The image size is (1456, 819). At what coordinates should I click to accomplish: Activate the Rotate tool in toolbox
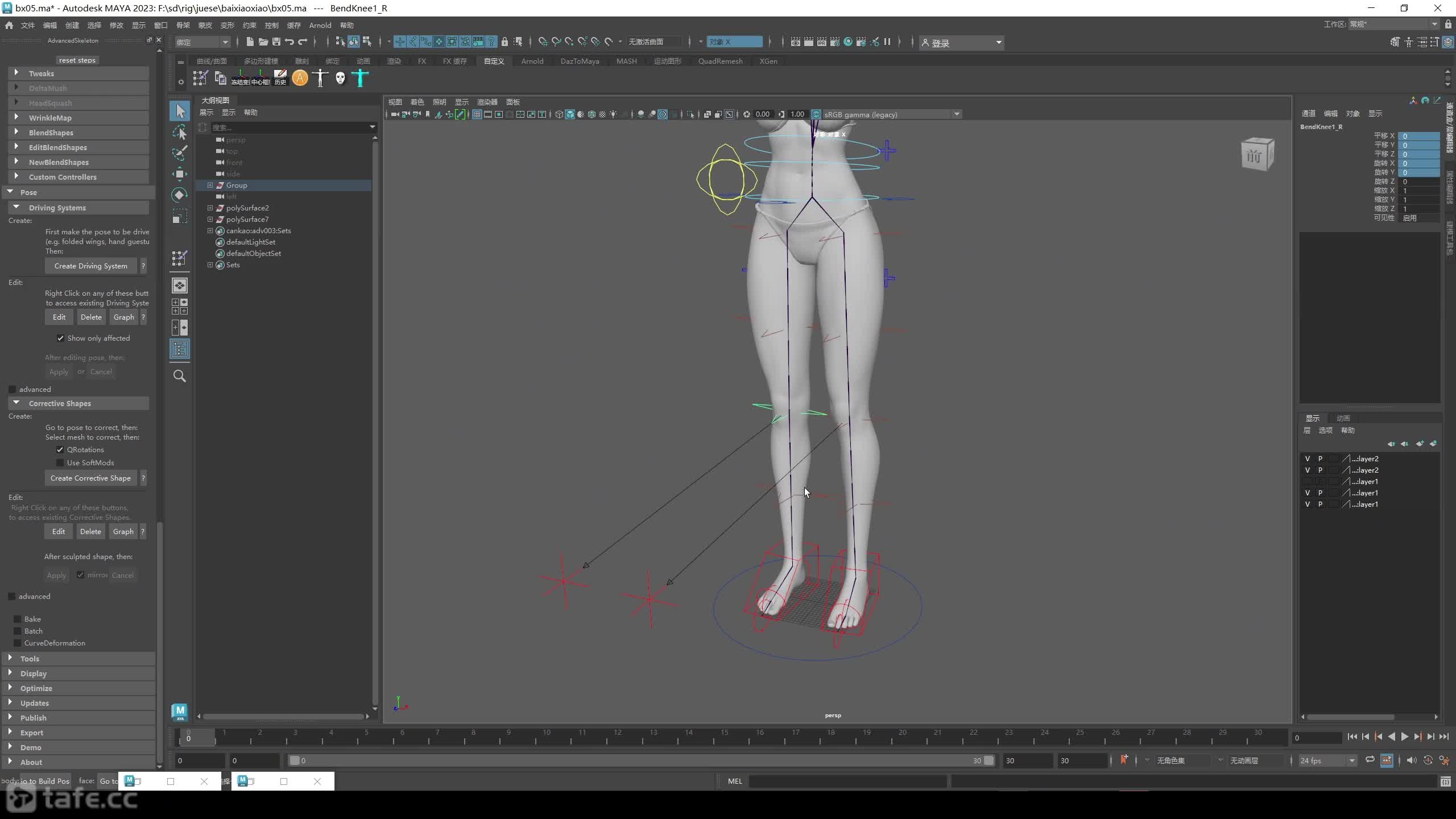click(x=180, y=195)
